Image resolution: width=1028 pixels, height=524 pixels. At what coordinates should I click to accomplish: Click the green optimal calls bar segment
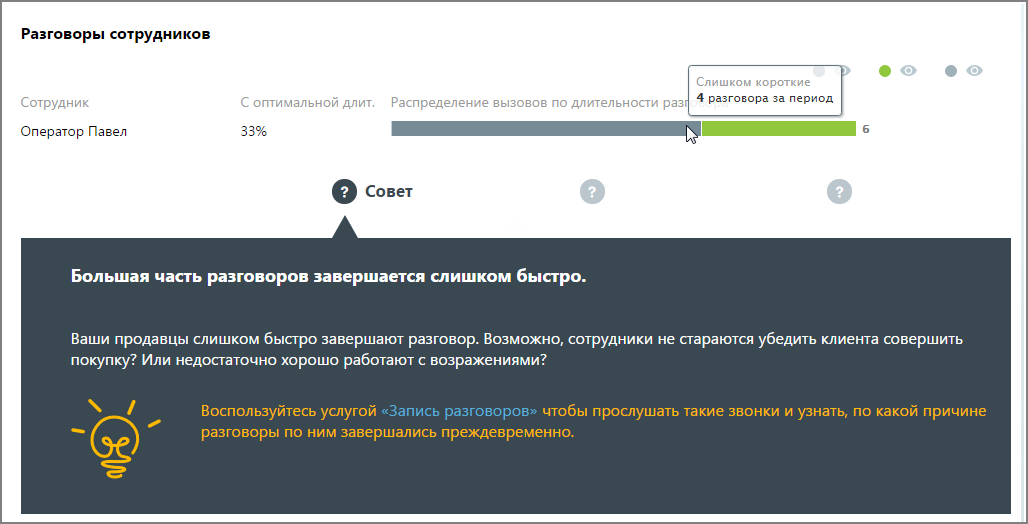pos(779,129)
